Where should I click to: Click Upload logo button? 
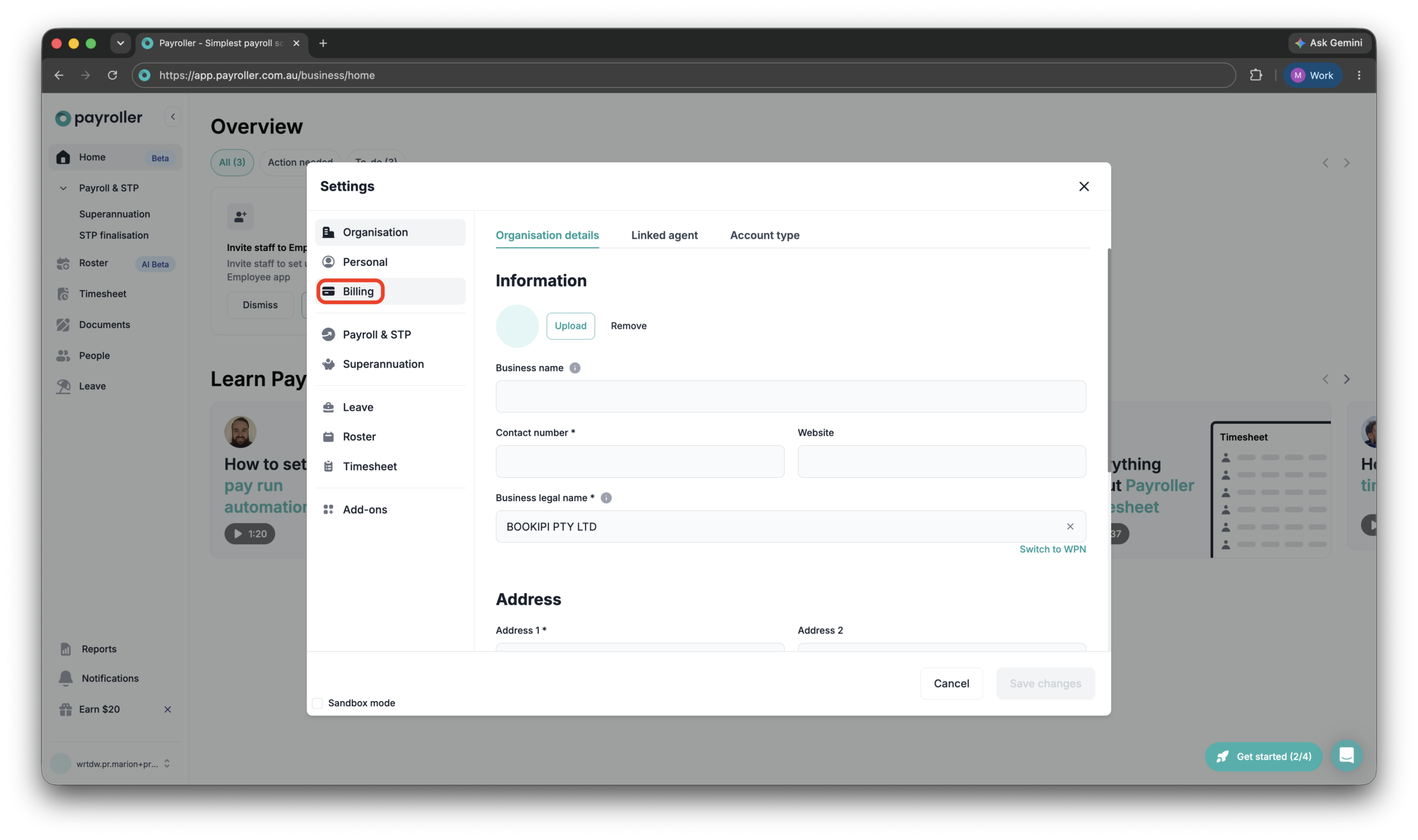(570, 326)
